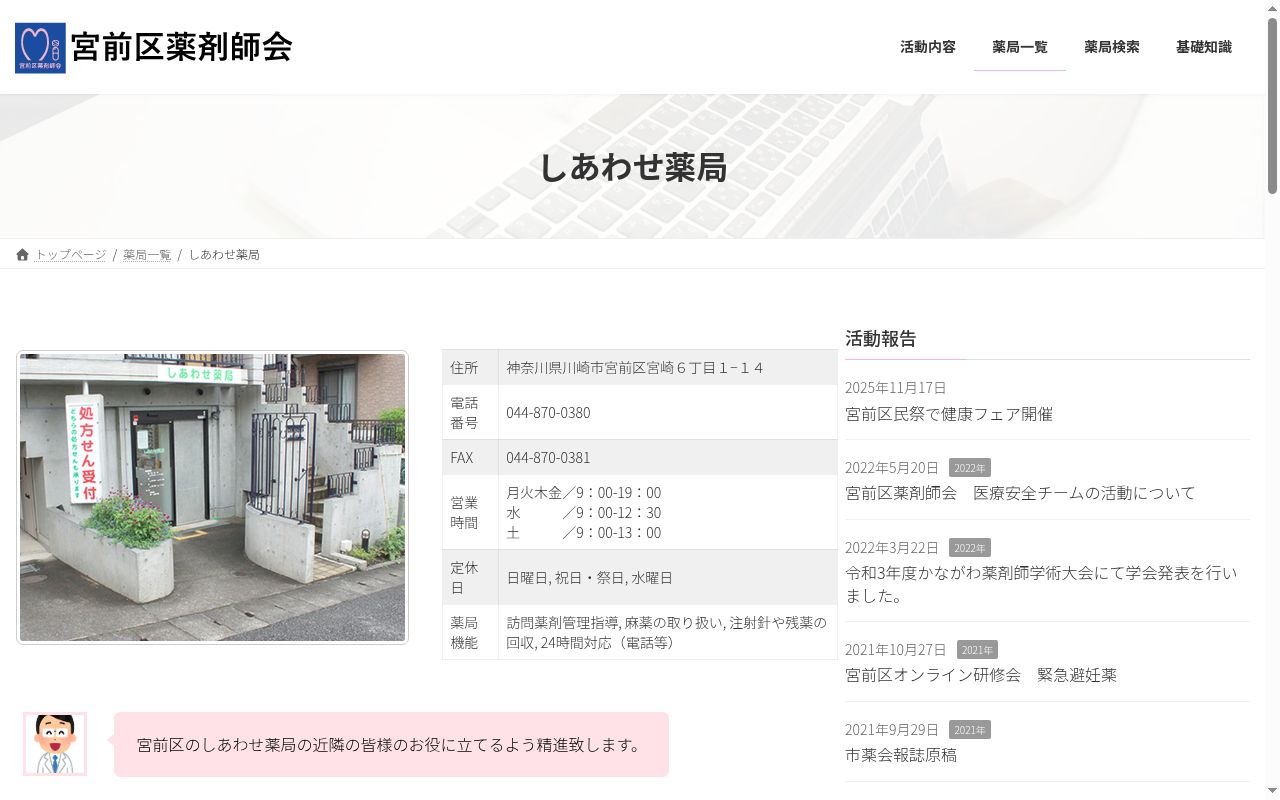Click the hours line 水 ／9：00-12：30

pyautogui.click(x=584, y=513)
